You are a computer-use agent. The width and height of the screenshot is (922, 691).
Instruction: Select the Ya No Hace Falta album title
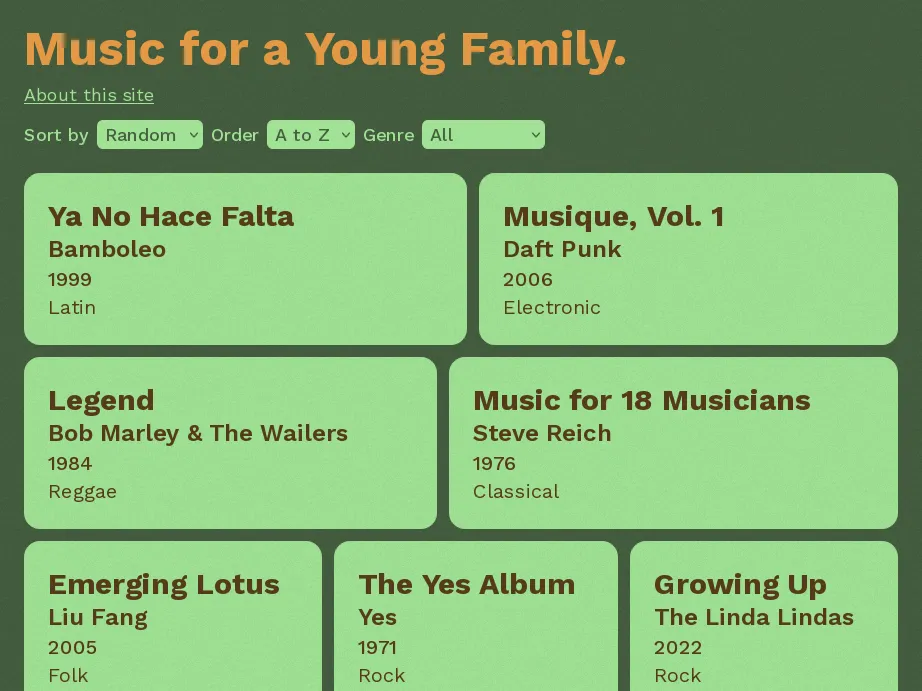[x=171, y=216]
